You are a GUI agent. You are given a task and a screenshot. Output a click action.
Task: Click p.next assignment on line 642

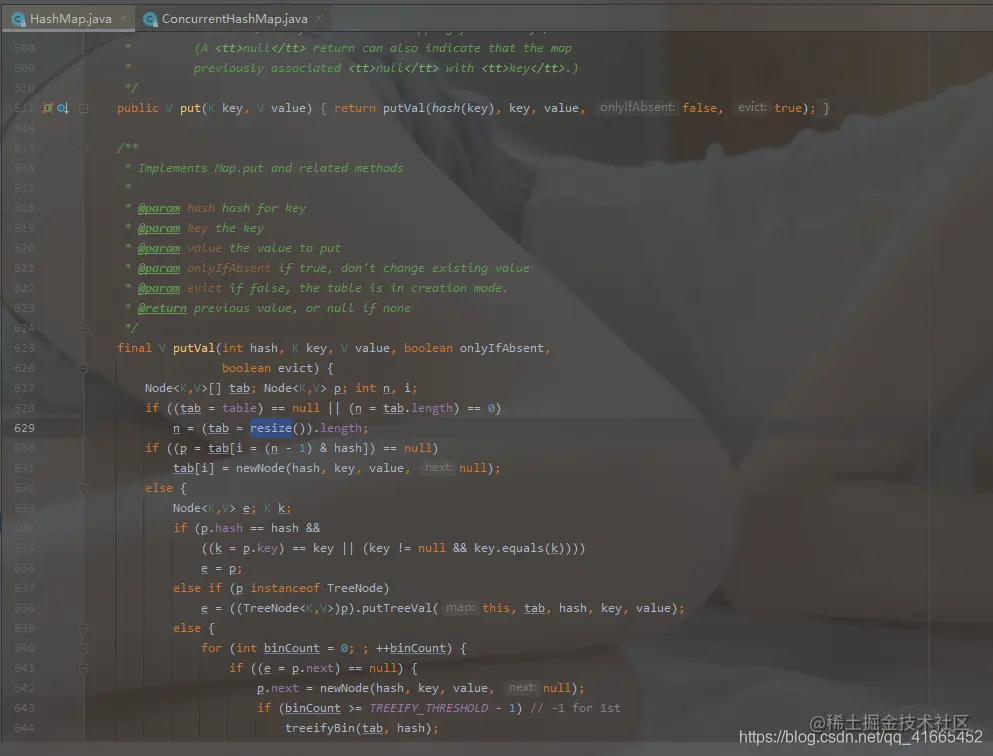point(277,688)
